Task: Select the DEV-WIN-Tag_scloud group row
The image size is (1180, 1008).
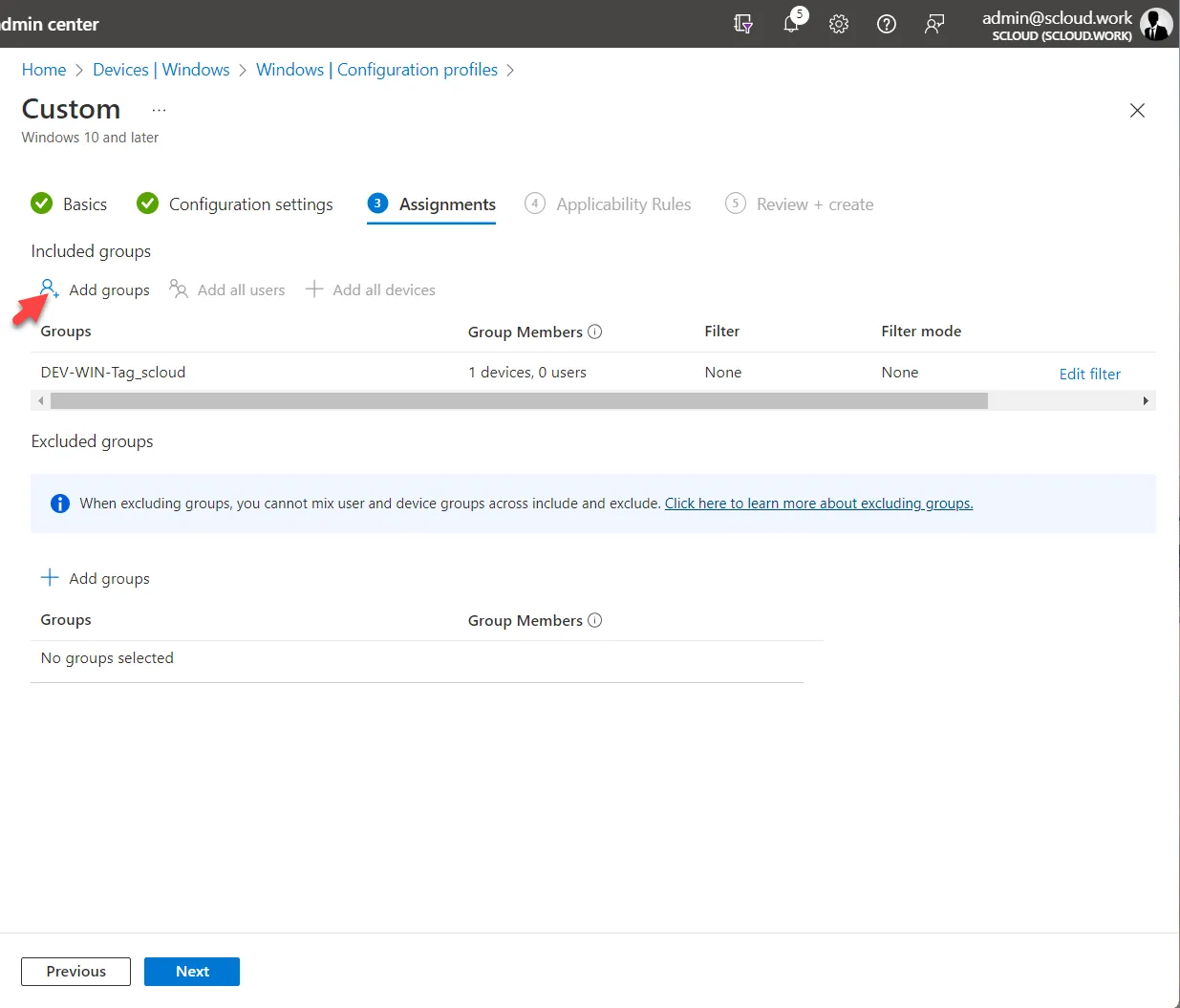Action: 592,373
